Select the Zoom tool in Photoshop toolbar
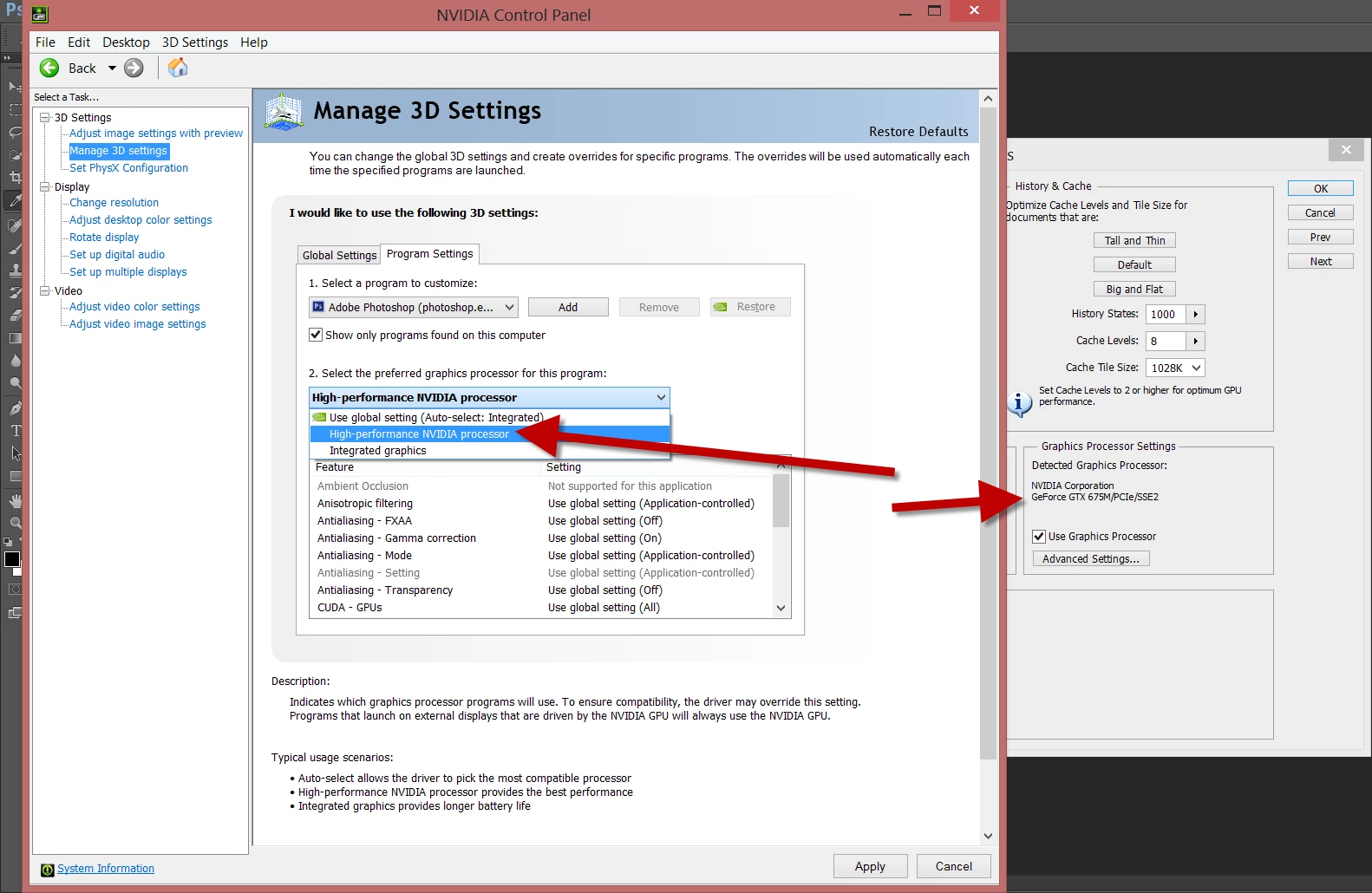Image resolution: width=1372 pixels, height=893 pixels. tap(15, 523)
